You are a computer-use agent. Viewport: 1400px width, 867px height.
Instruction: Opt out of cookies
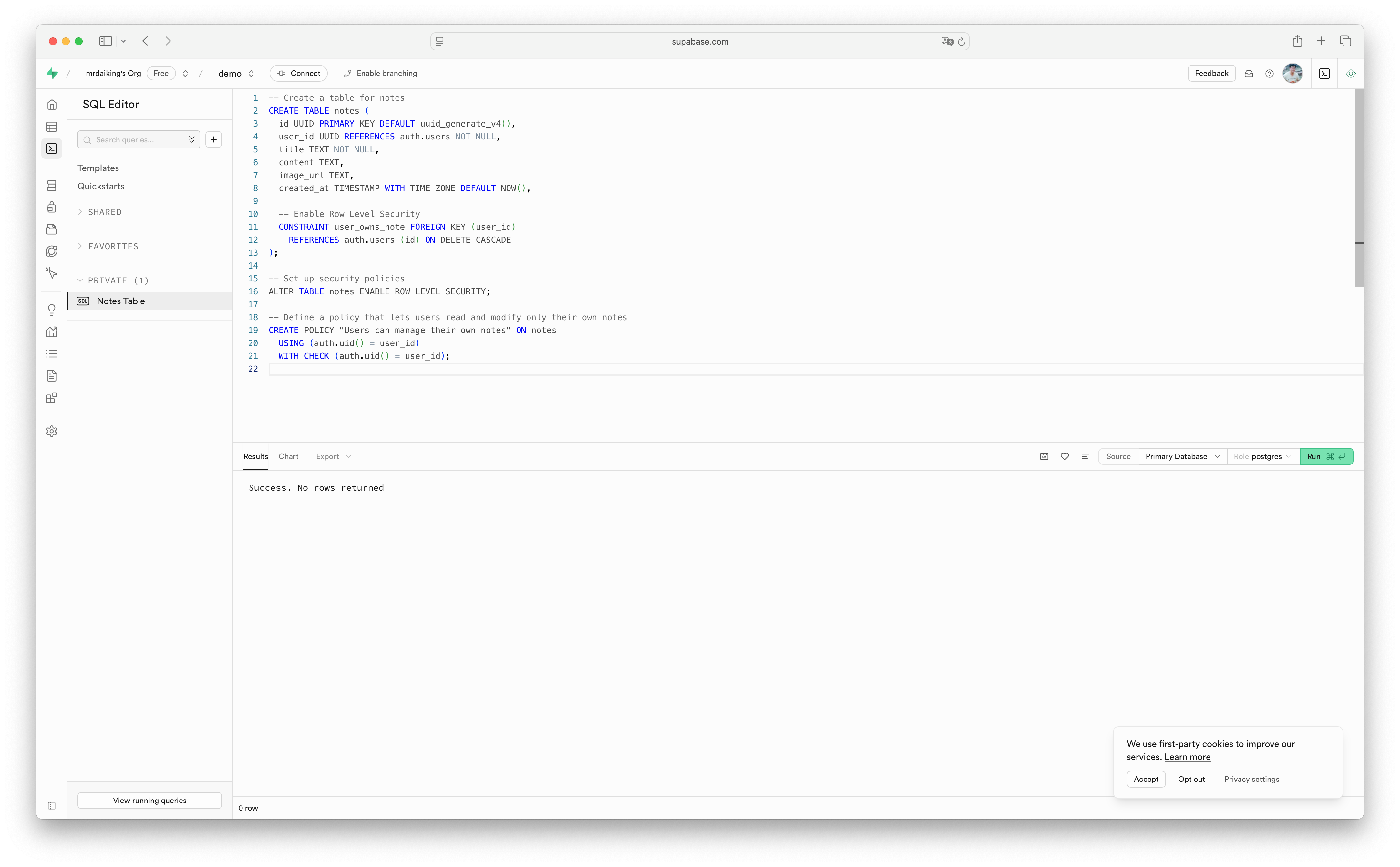coord(1191,779)
